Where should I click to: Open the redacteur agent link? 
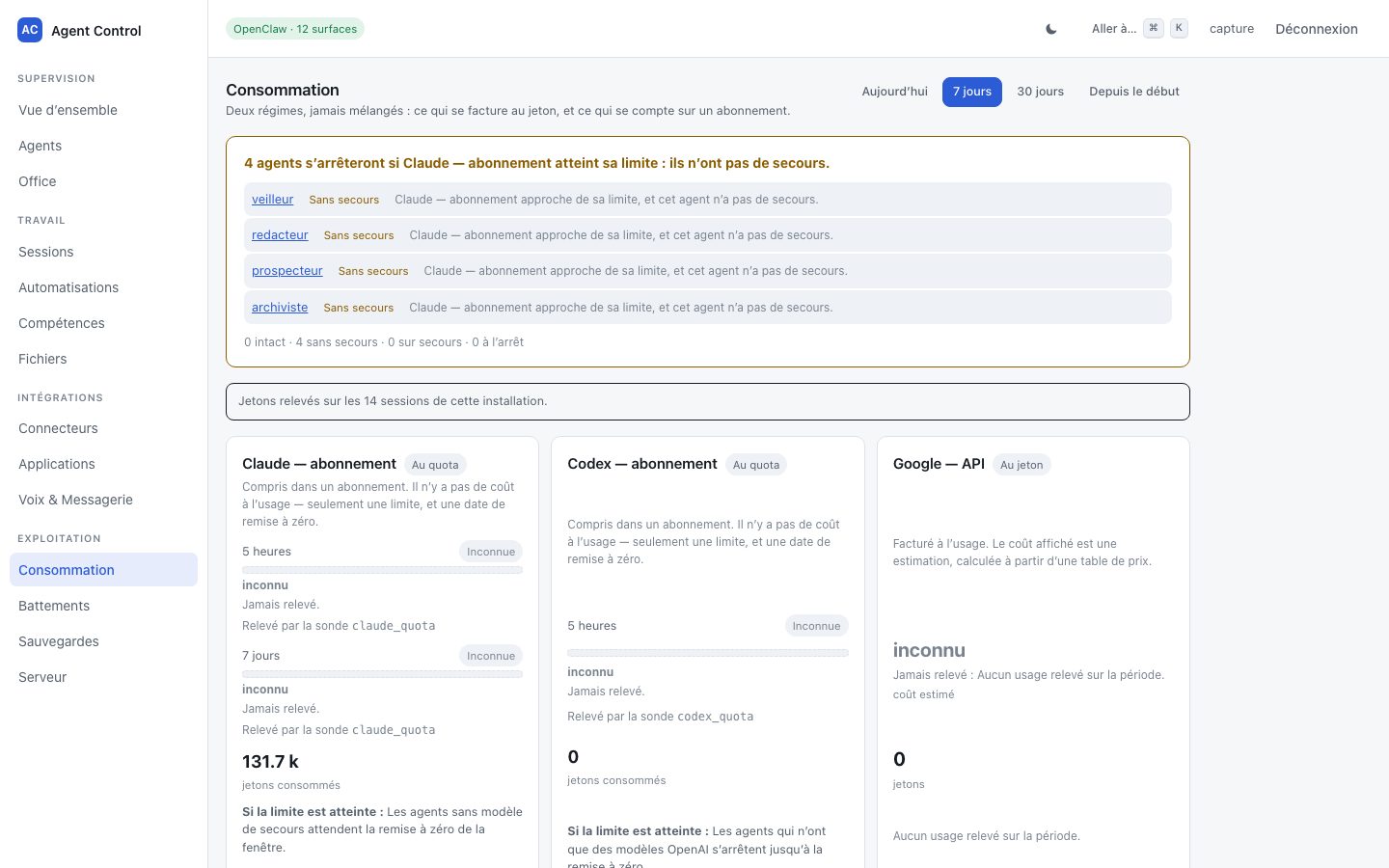click(280, 235)
